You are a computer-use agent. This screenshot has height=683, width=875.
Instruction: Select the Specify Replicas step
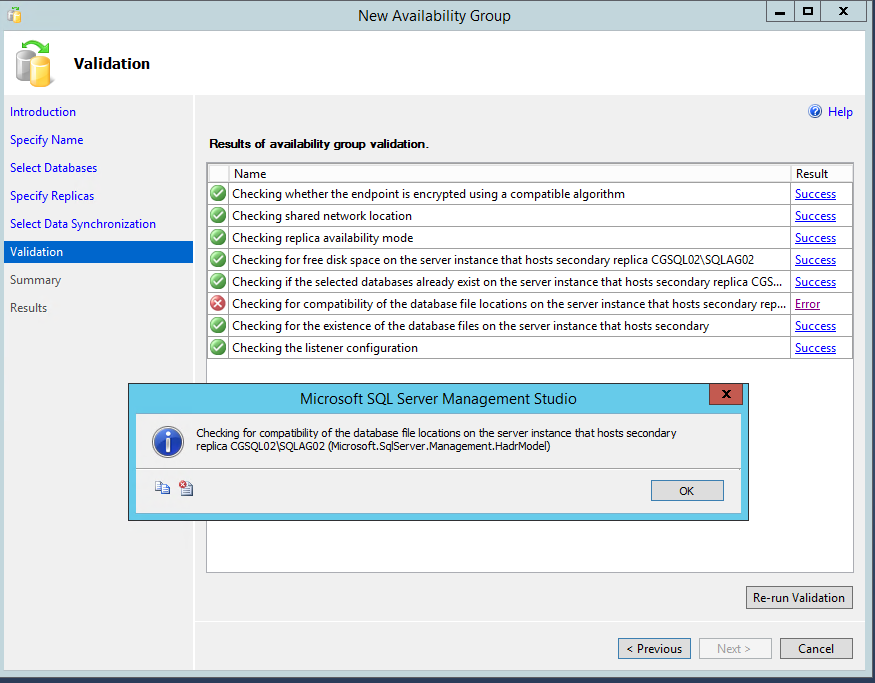52,195
